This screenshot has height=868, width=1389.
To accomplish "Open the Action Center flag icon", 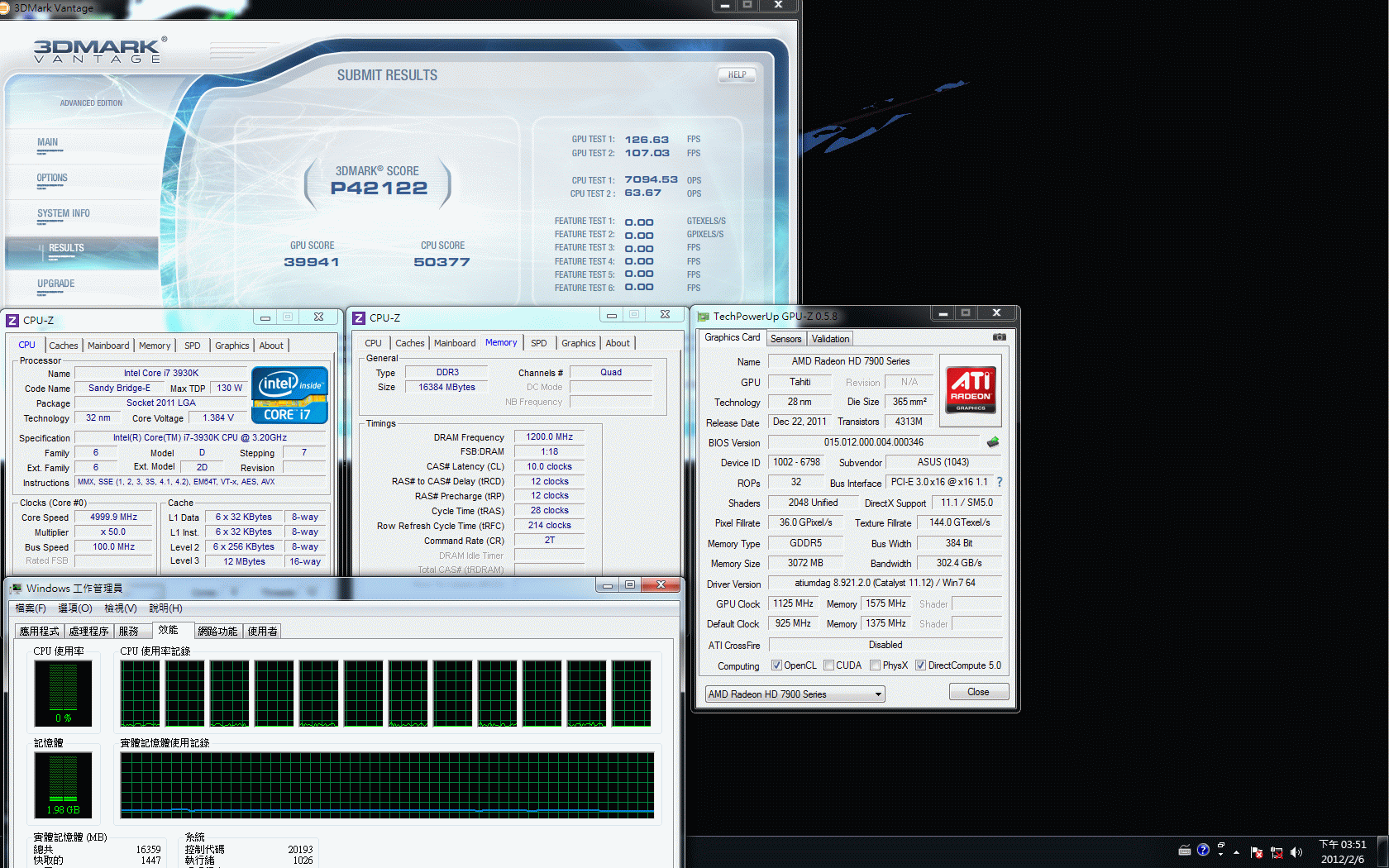I will [x=1257, y=852].
